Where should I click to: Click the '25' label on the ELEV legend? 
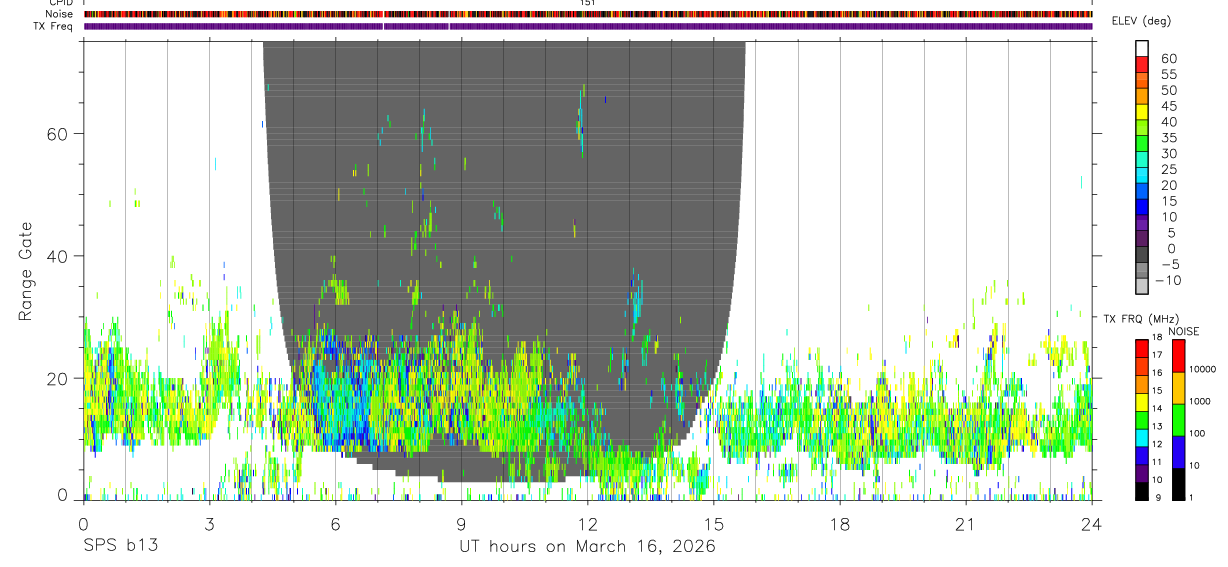coord(1168,170)
